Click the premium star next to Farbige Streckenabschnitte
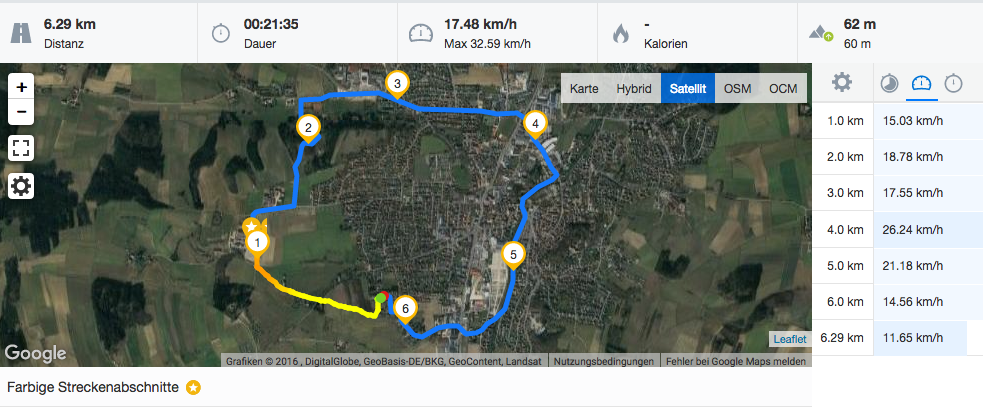Viewport: 983px width, 418px height. click(194, 388)
